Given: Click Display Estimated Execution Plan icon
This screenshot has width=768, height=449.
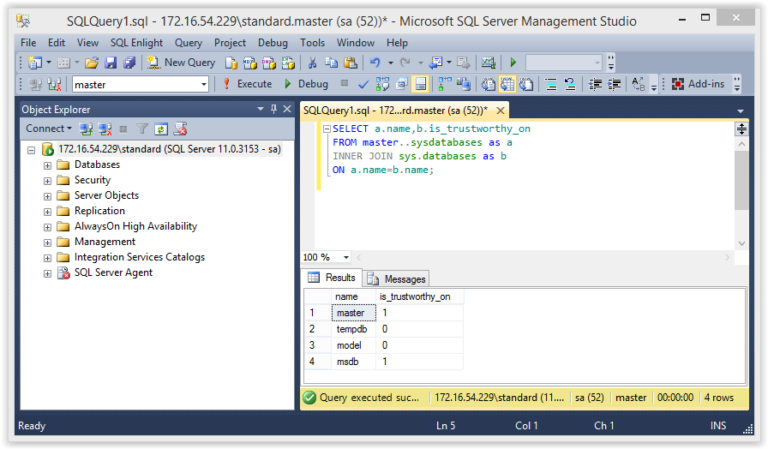Looking at the screenshot, I should click(382, 84).
